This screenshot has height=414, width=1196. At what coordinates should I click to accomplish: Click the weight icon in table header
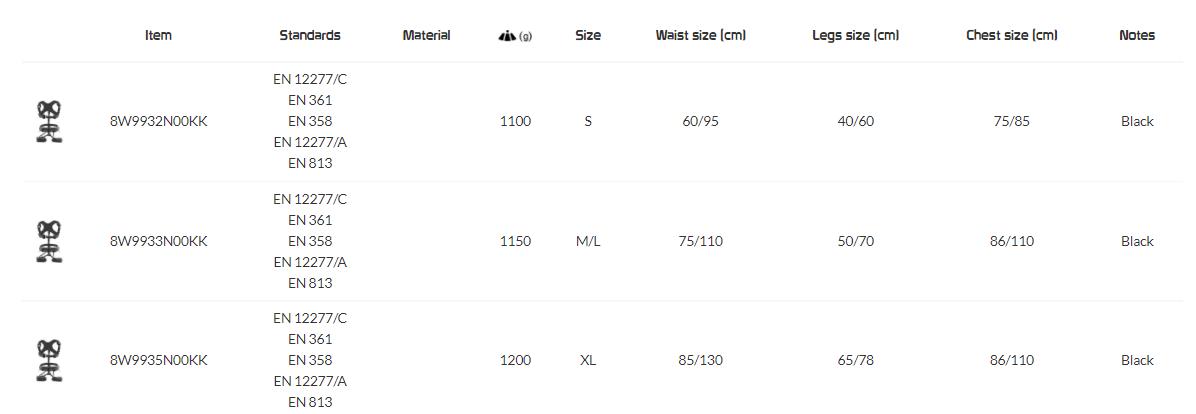coord(508,36)
